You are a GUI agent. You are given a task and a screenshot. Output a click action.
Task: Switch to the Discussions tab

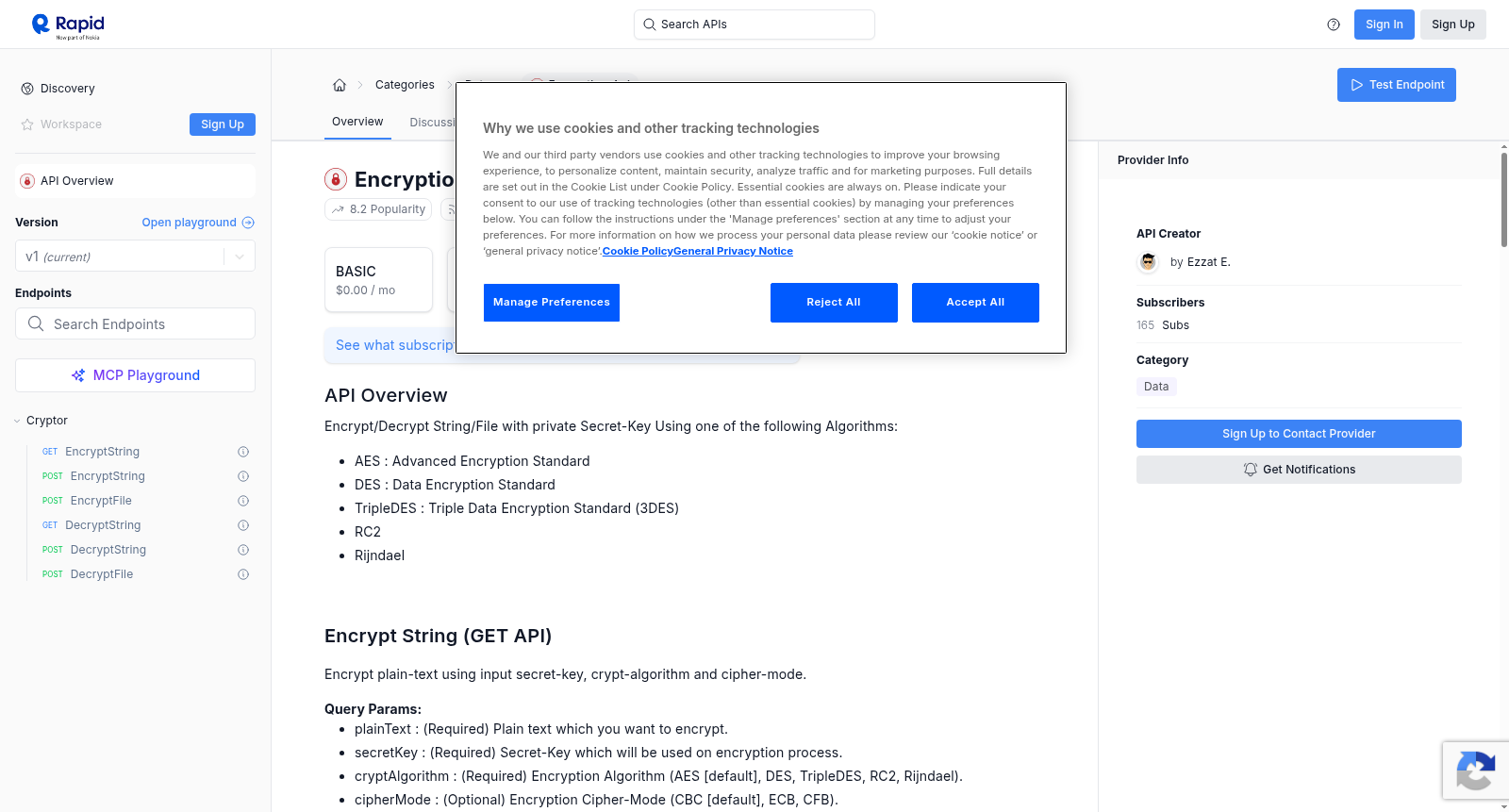[x=432, y=123]
